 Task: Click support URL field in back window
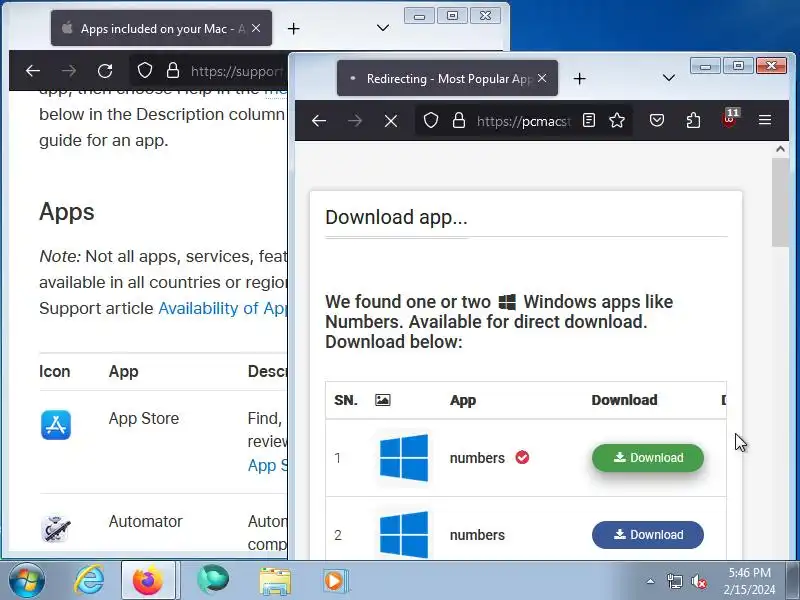click(x=237, y=71)
